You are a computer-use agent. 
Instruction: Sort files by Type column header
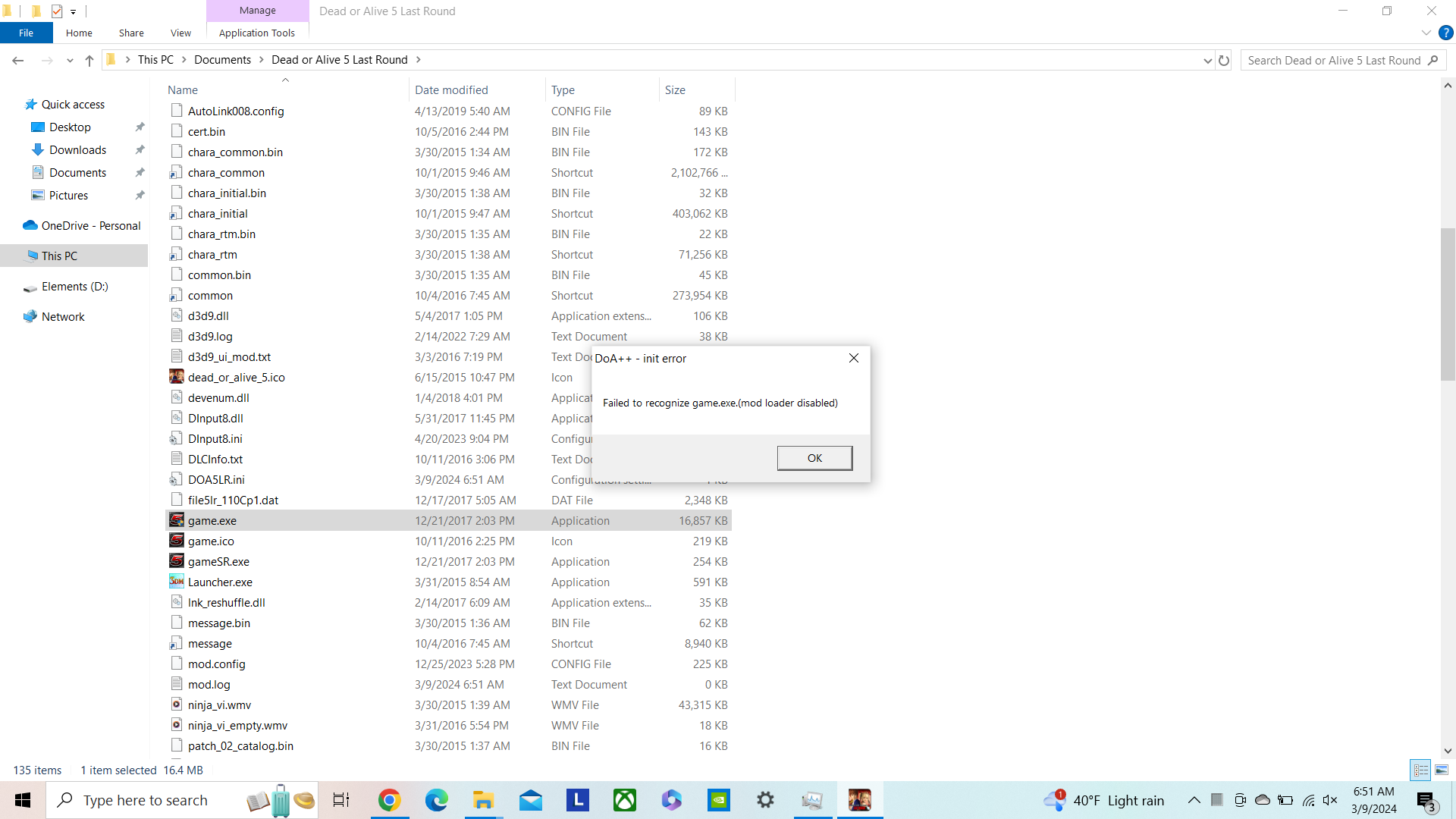click(x=563, y=89)
